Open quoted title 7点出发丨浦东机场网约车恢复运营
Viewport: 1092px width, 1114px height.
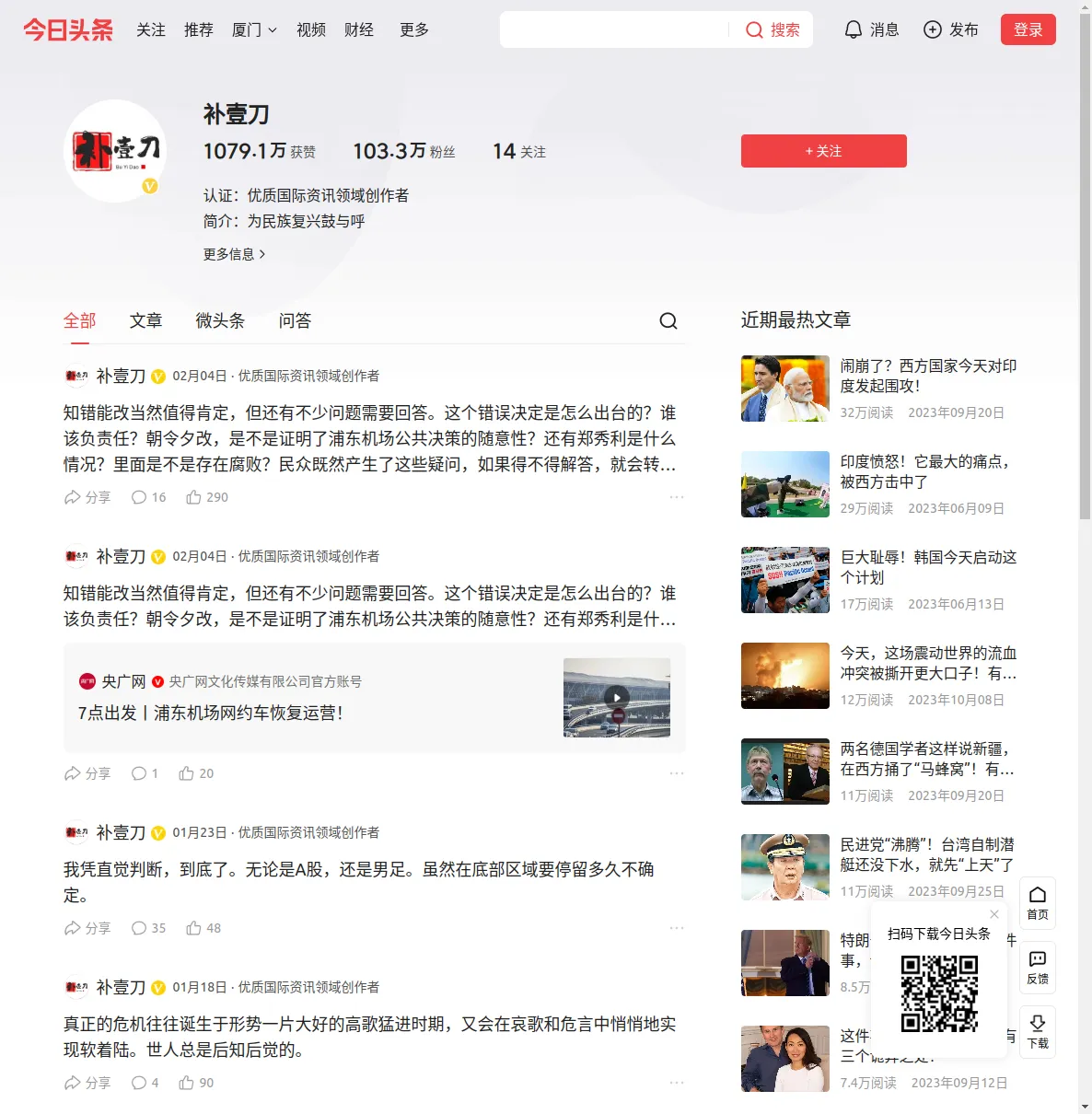[210, 713]
